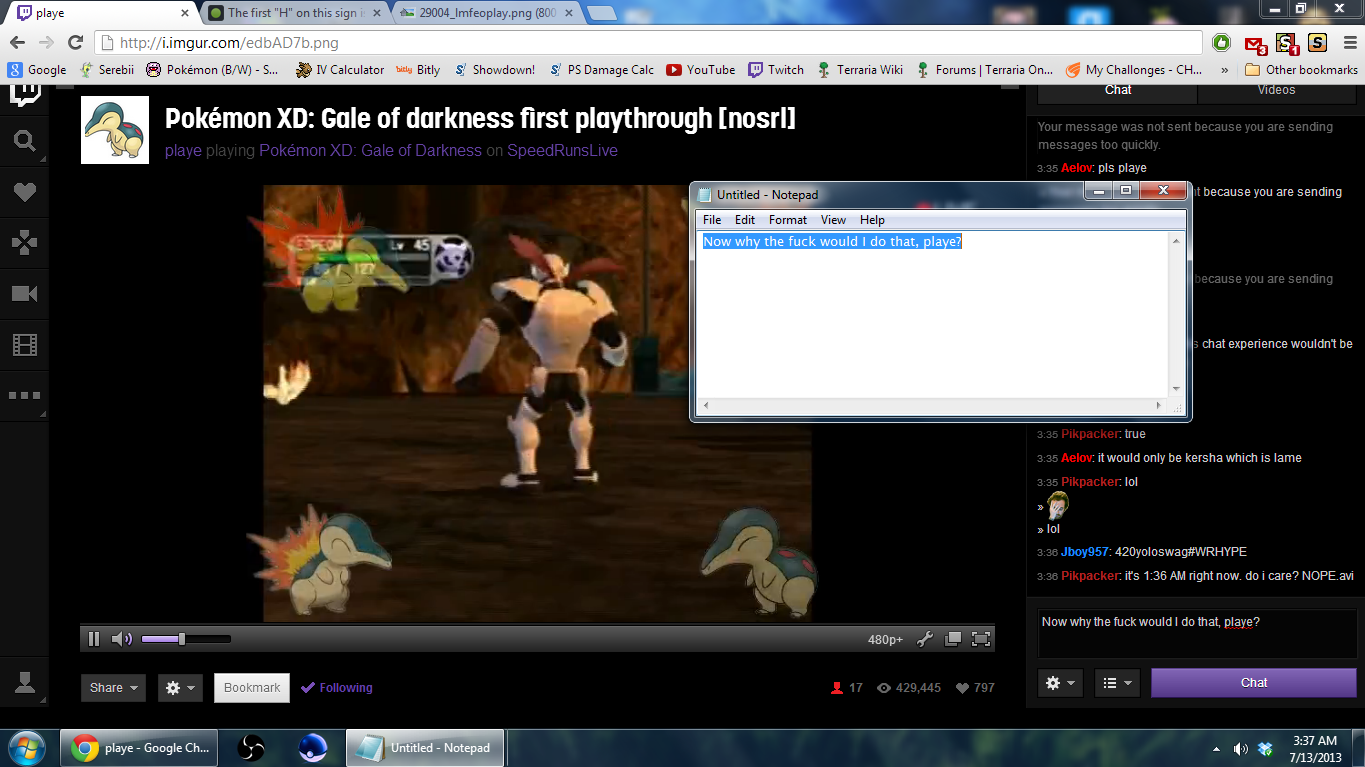
Task: Mute the stream with the speaker icon
Action: click(122, 639)
